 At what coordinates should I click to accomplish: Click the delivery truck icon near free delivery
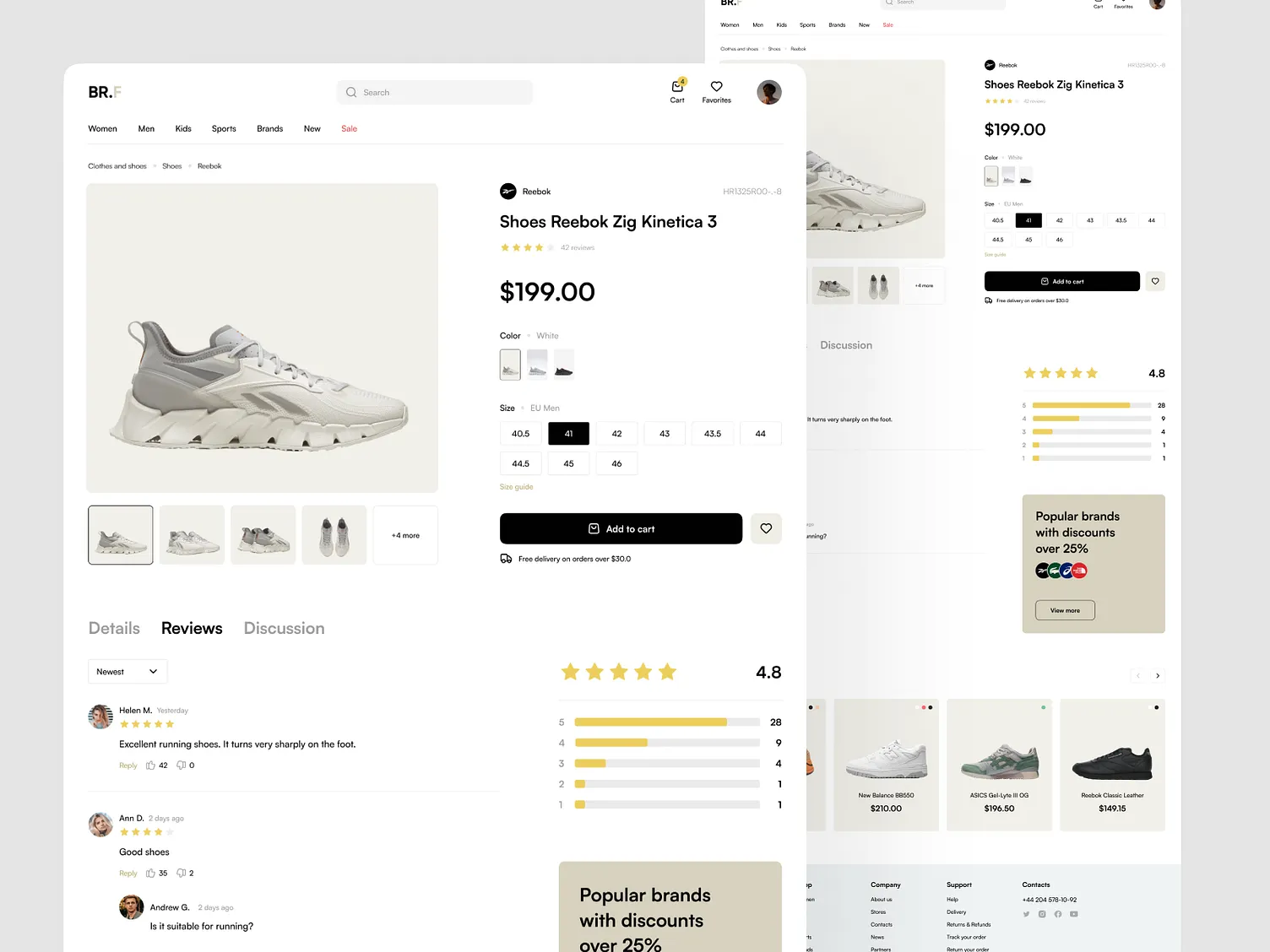point(506,558)
